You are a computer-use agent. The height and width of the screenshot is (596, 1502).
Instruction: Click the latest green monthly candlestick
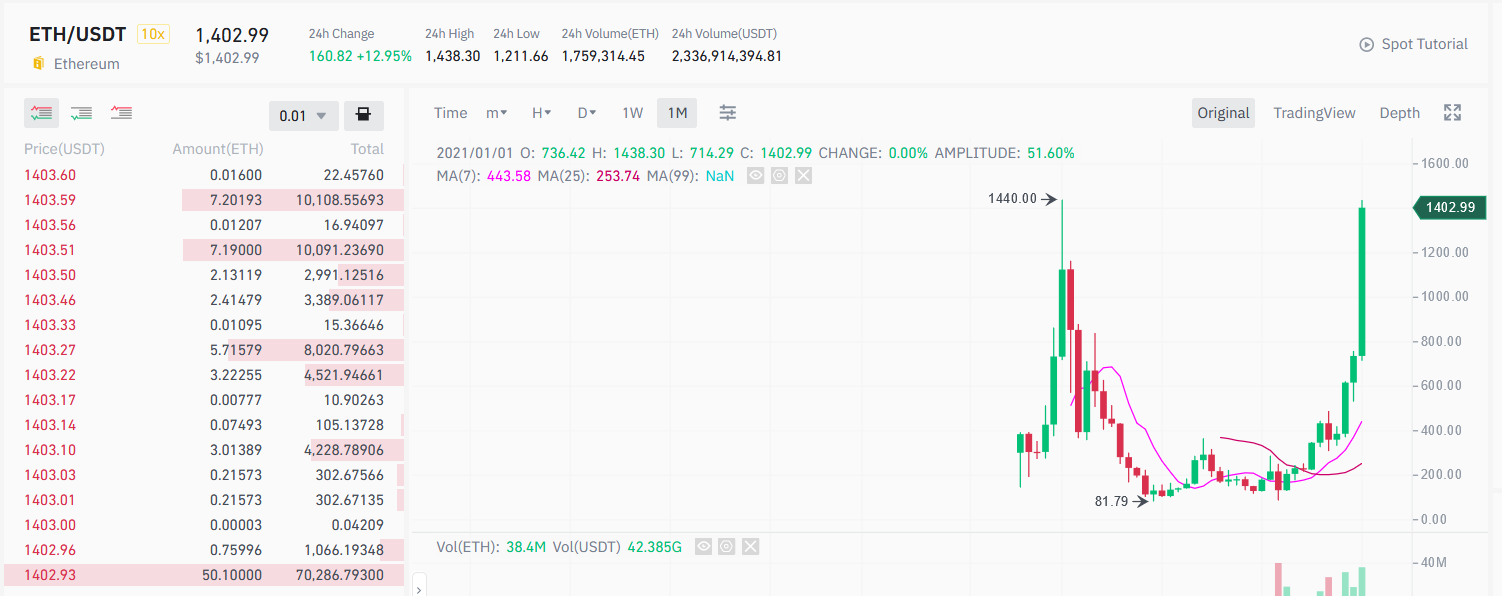click(1362, 282)
